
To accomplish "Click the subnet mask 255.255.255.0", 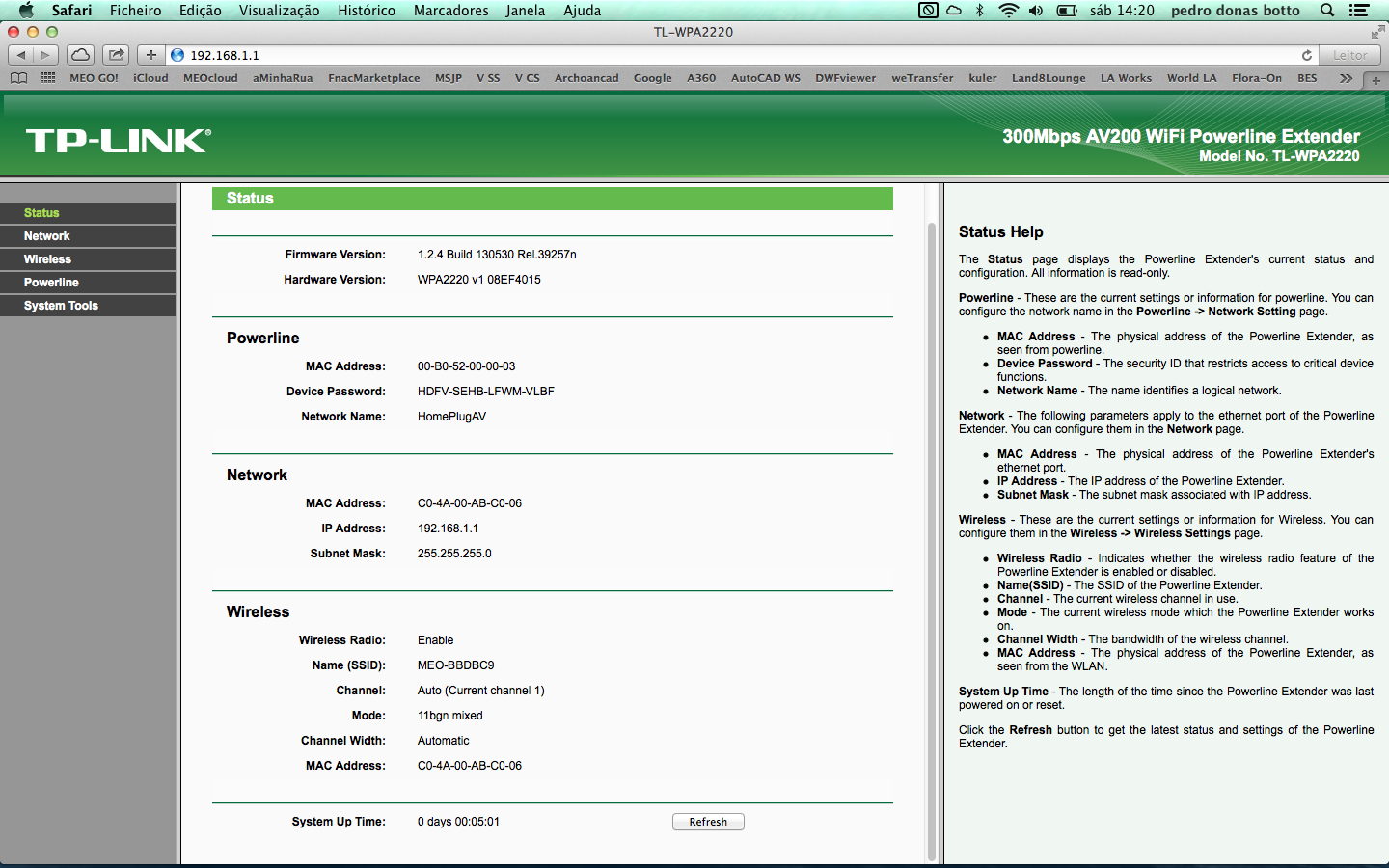I will point(454,554).
